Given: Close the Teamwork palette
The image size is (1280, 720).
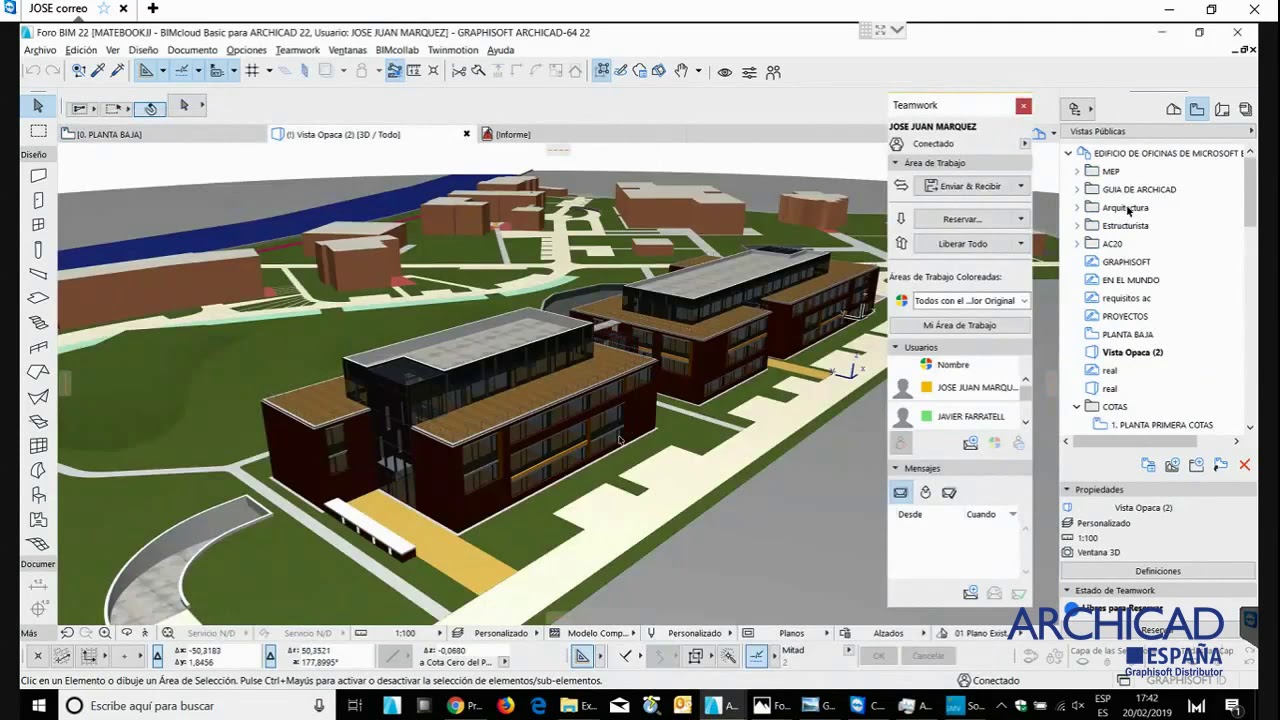Looking at the screenshot, I should click(1023, 106).
